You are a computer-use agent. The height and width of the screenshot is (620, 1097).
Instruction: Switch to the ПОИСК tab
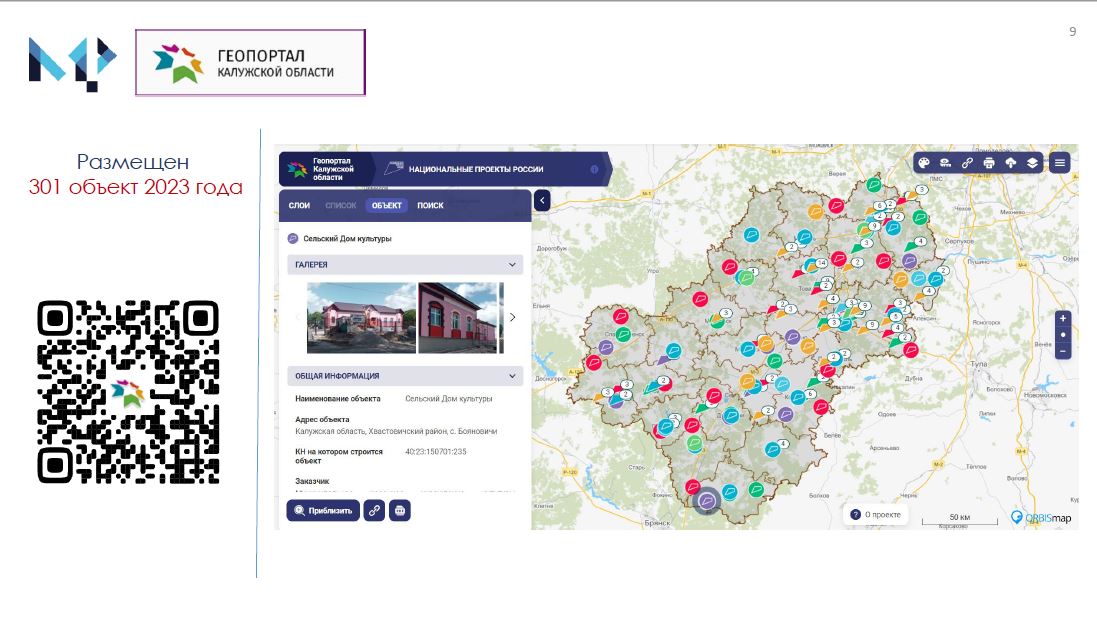(x=430, y=206)
